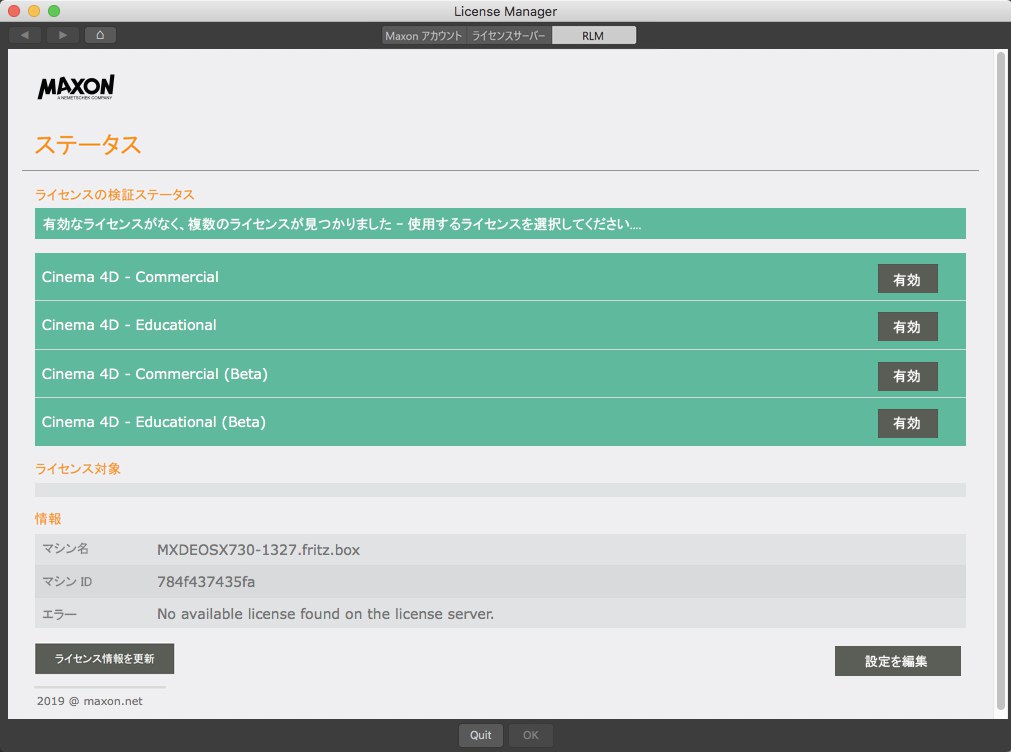Click the 情報 section label
Screen dimensions: 1011x752
[x=48, y=519]
